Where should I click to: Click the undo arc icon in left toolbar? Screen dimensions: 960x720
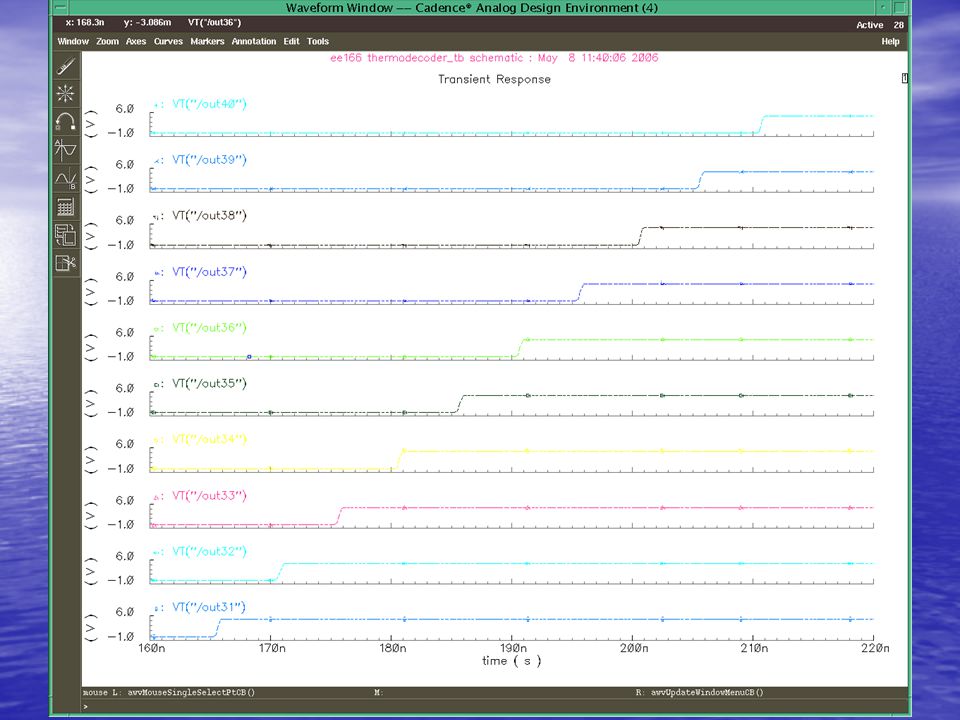point(66,122)
